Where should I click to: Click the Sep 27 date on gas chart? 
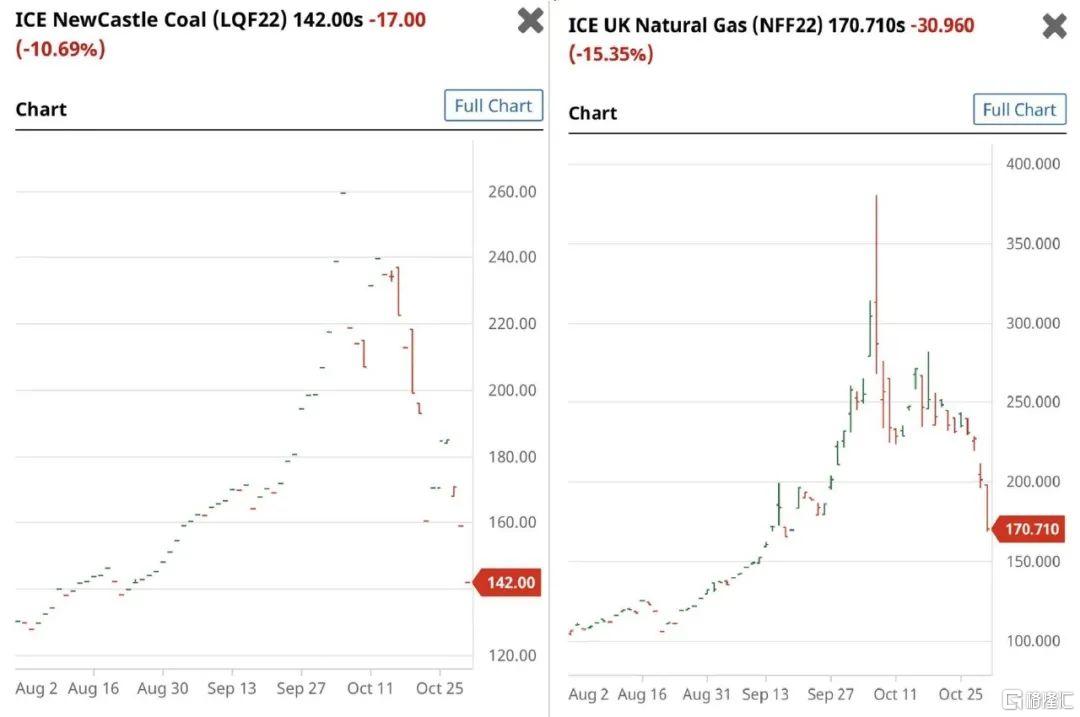[x=831, y=694]
